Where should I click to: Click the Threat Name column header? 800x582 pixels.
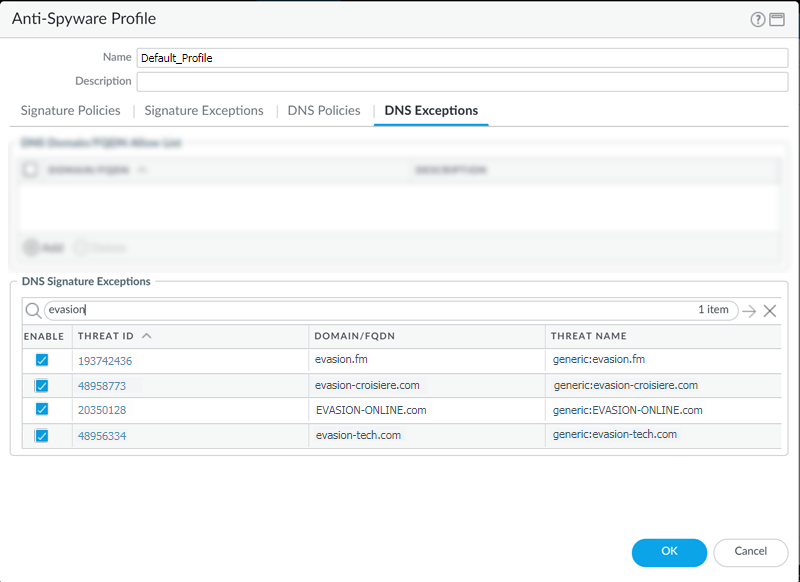pyautogui.click(x=588, y=336)
